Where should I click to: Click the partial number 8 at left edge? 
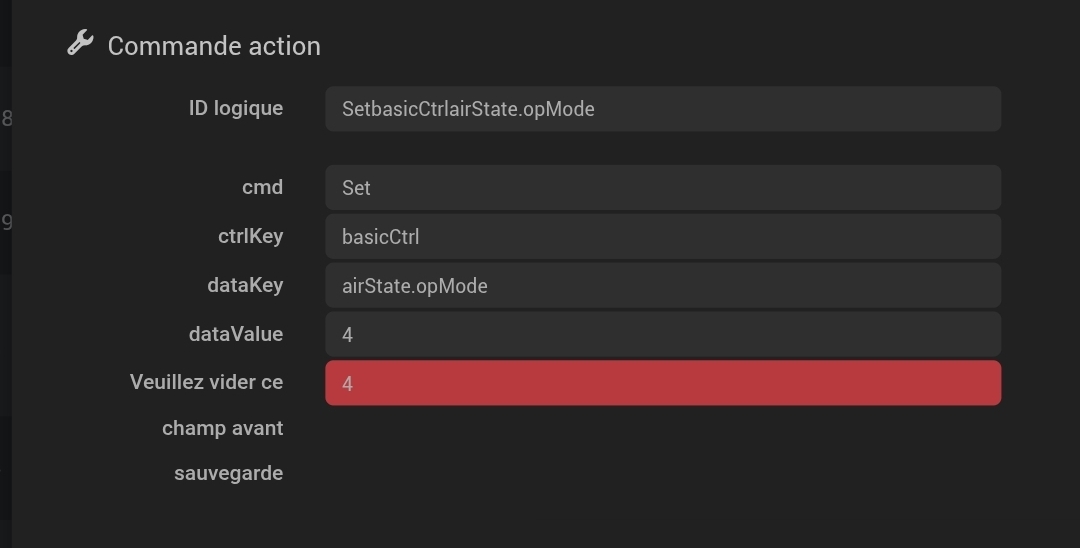(7, 118)
